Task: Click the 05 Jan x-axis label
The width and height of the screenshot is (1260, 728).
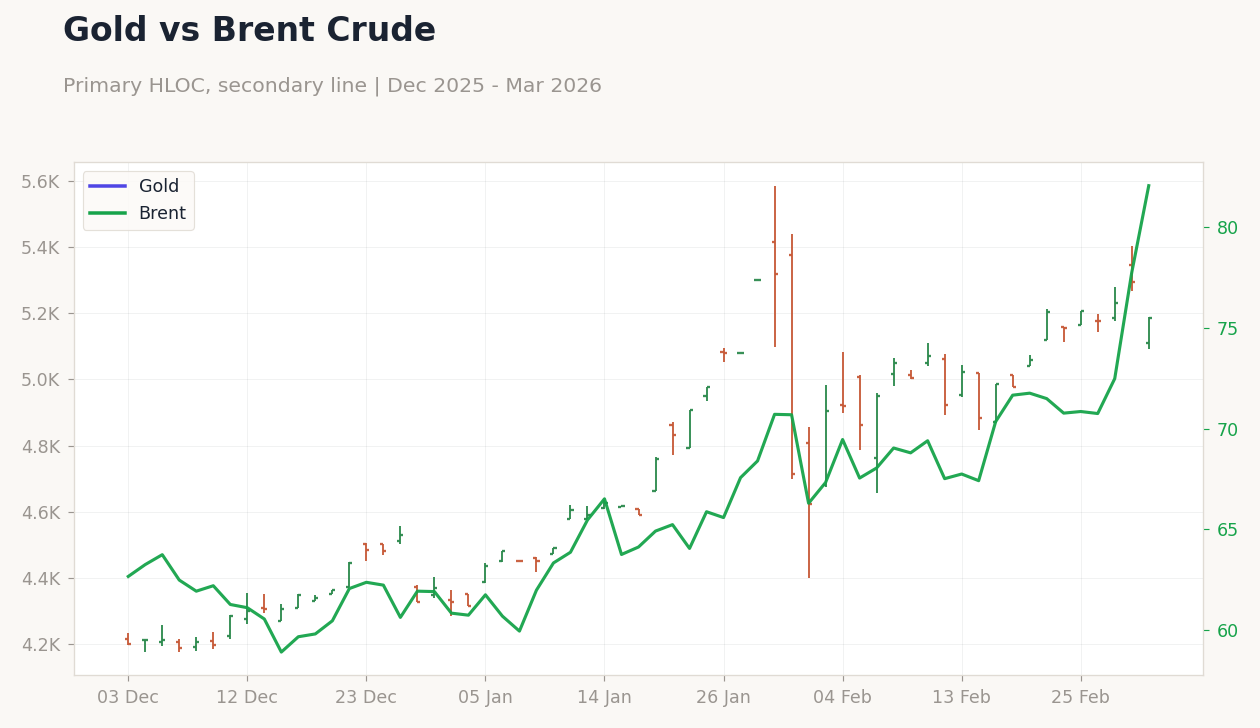Action: [x=485, y=697]
